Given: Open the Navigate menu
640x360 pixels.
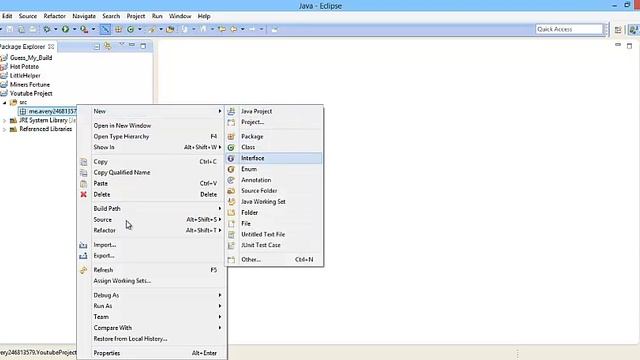Looking at the screenshot, I should tap(84, 16).
